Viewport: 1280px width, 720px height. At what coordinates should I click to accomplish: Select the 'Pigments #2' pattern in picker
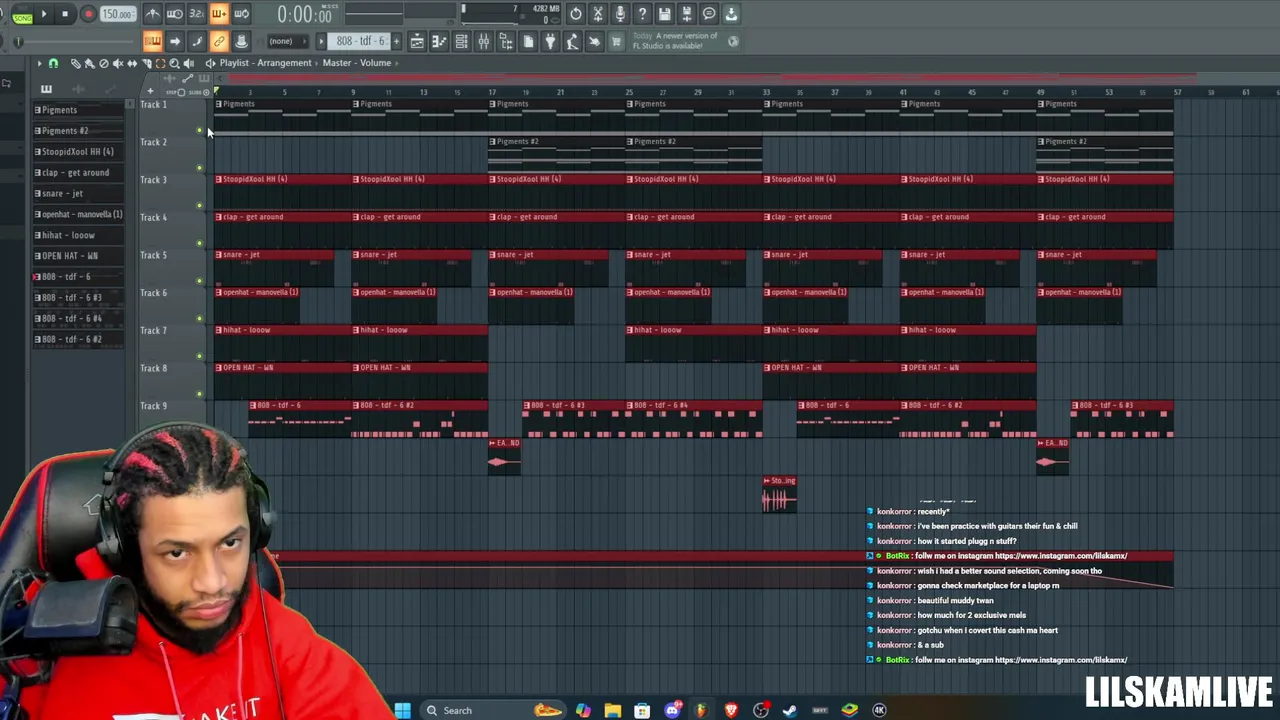[x=78, y=131]
